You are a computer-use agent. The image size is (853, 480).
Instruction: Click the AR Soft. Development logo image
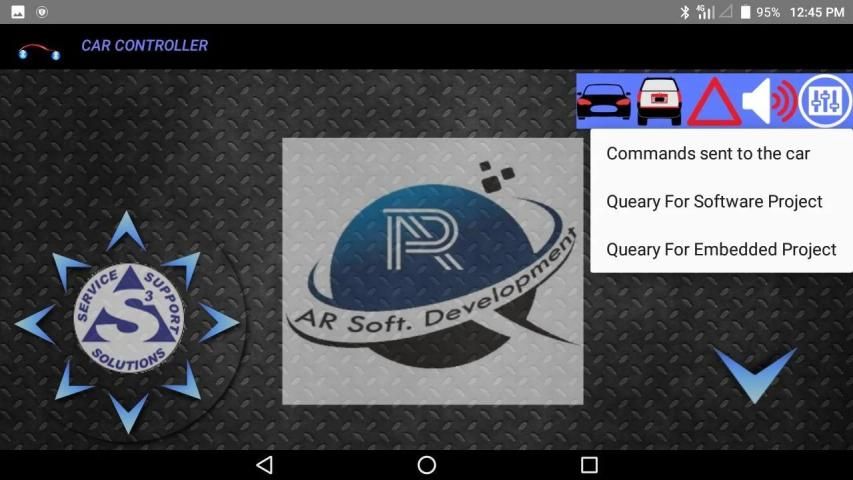click(432, 271)
